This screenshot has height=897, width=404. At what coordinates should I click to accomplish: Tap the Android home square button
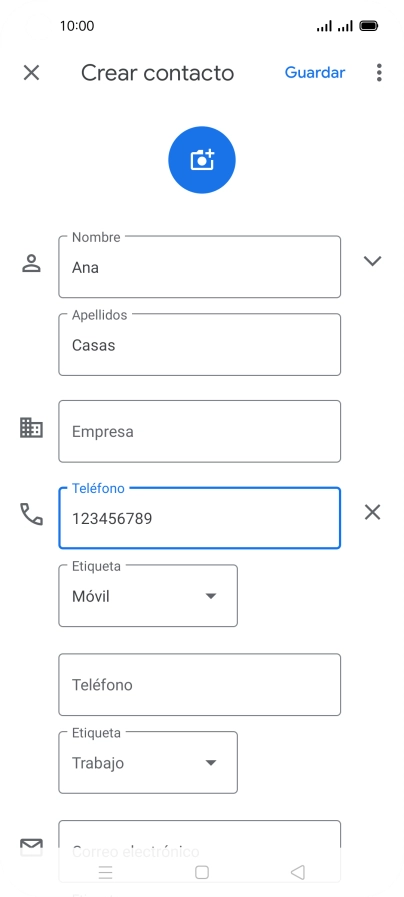pos(201,872)
